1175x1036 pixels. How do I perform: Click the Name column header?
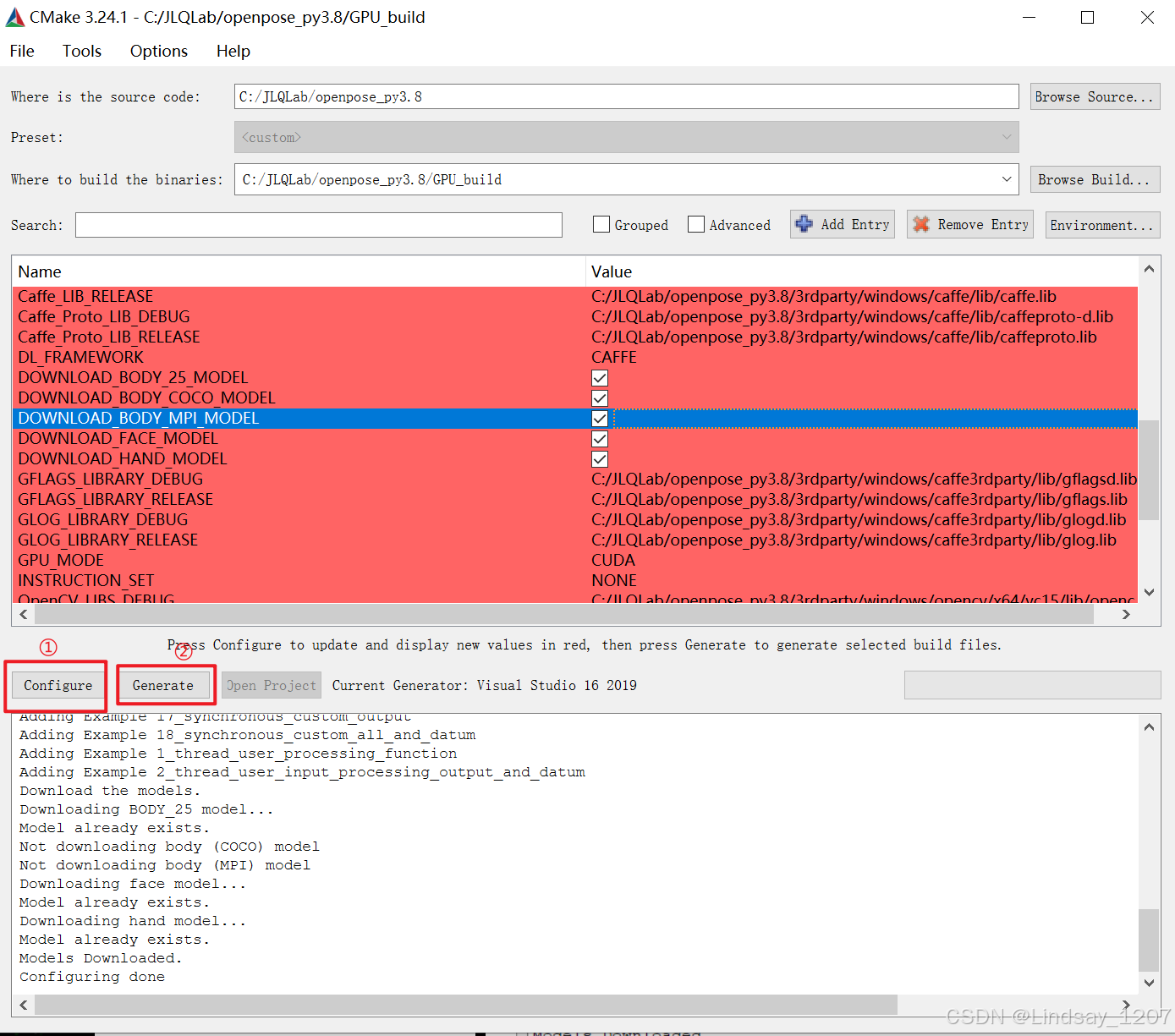(x=298, y=271)
